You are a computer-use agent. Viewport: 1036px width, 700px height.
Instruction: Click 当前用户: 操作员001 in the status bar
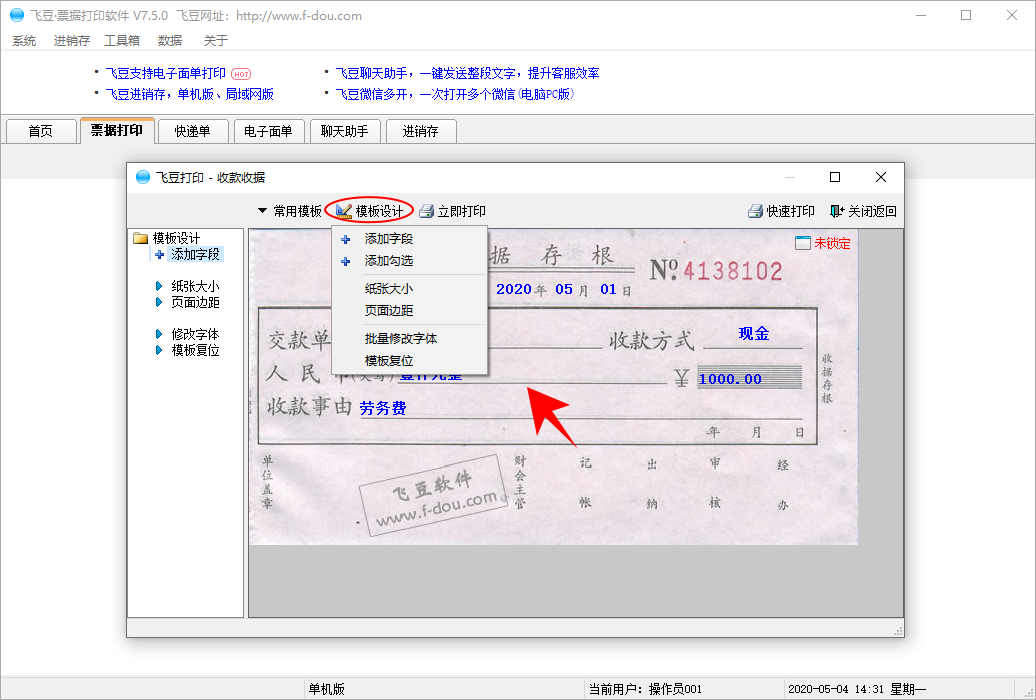click(x=646, y=689)
